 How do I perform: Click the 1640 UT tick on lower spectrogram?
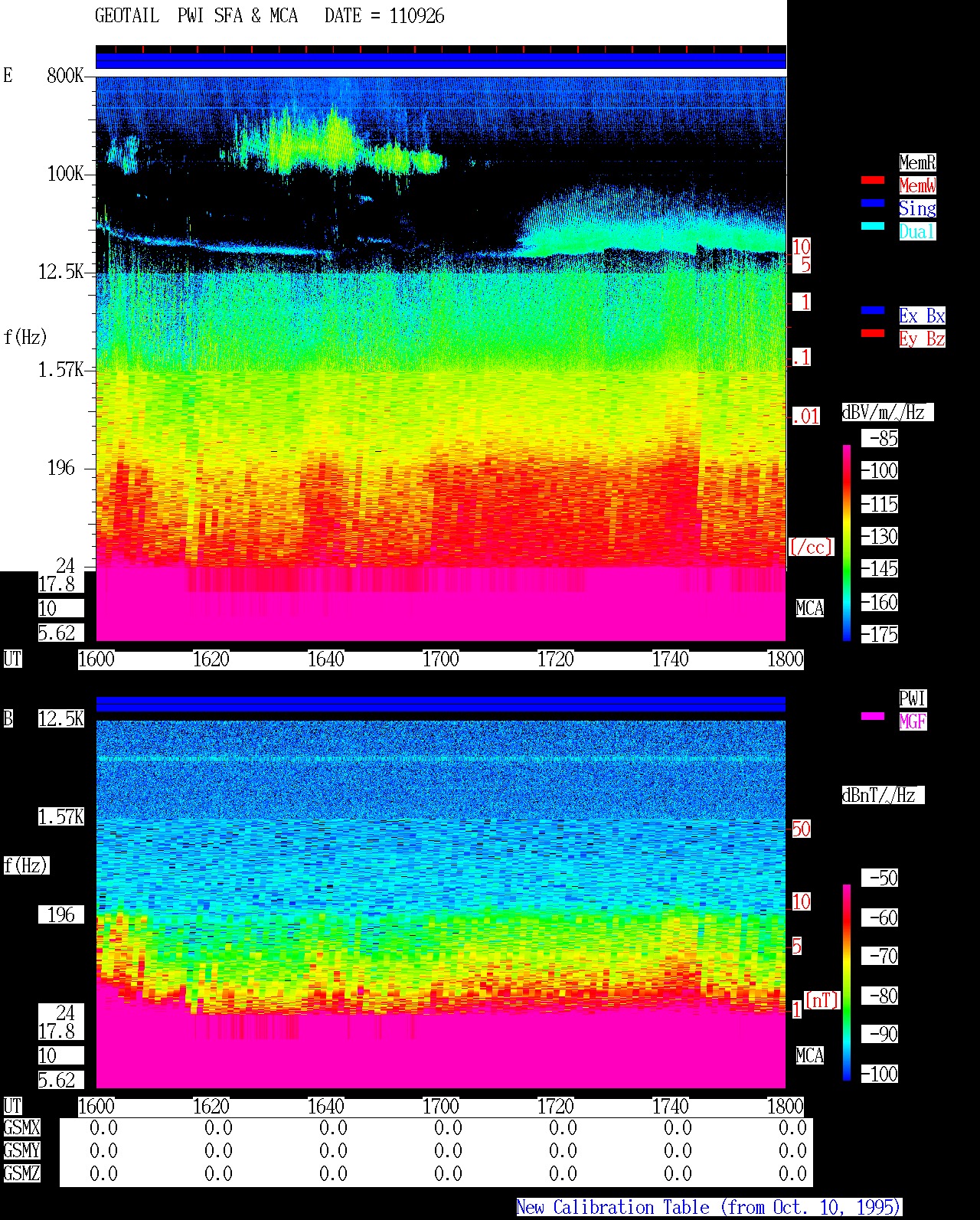(325, 1107)
